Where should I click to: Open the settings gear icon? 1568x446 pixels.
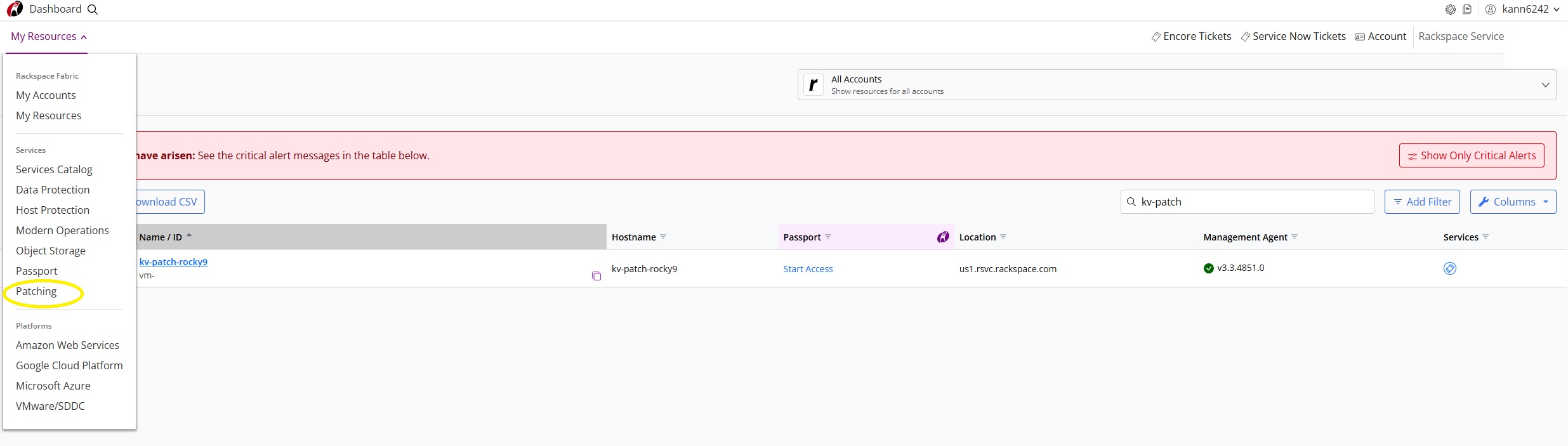pyautogui.click(x=1451, y=10)
